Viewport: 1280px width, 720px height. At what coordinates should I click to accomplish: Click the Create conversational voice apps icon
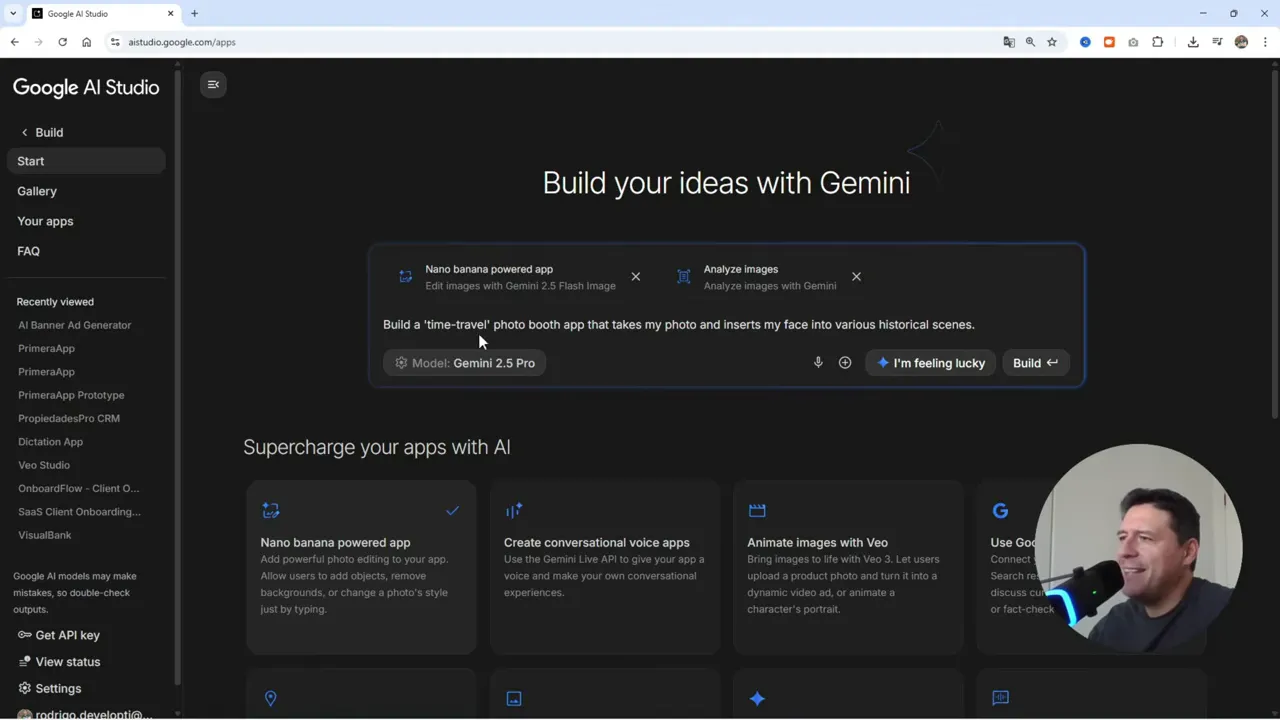(x=514, y=510)
